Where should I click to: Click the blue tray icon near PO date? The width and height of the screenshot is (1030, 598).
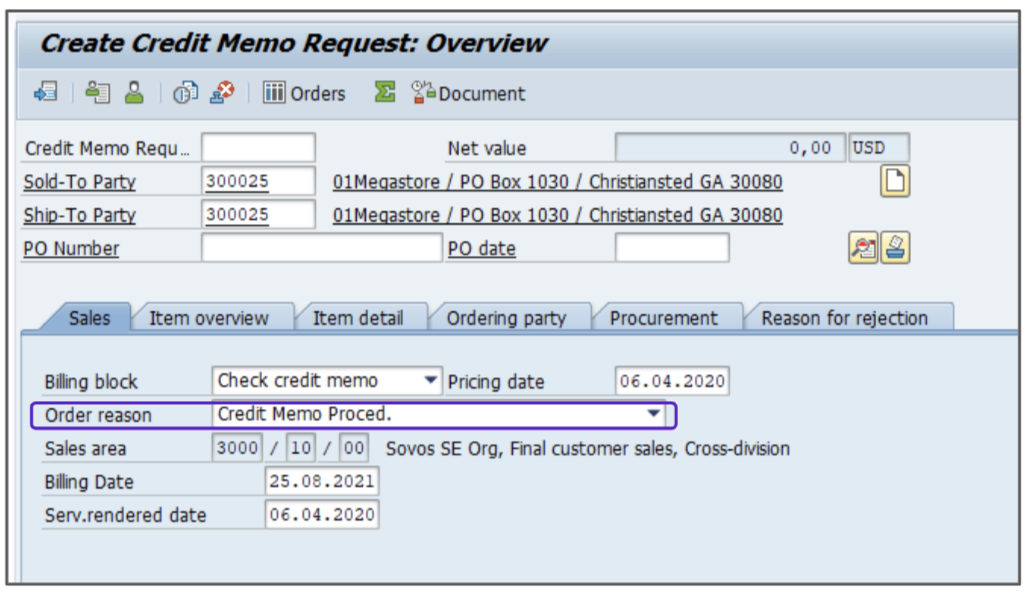pyautogui.click(x=895, y=248)
